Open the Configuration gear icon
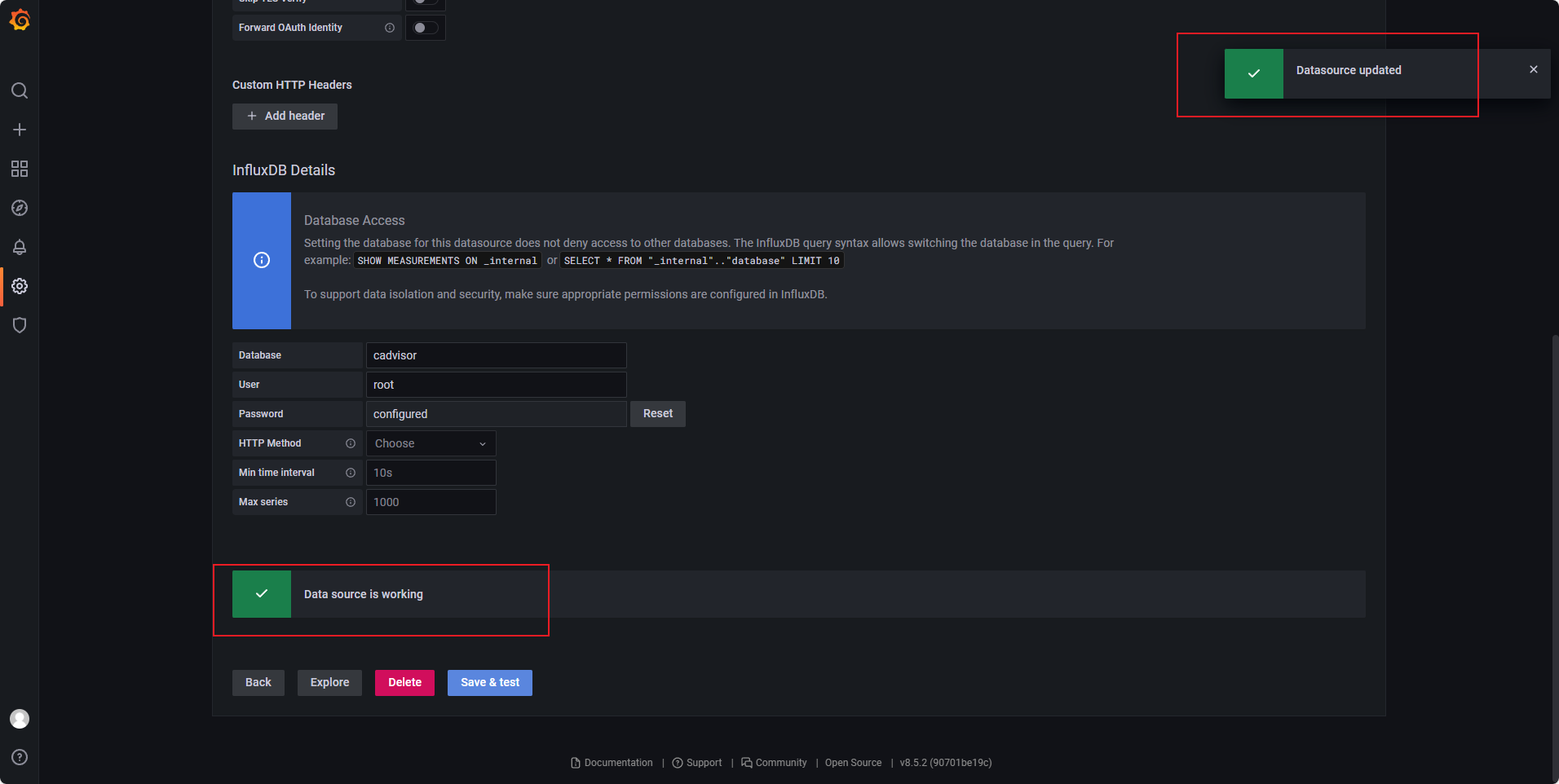 coord(20,286)
